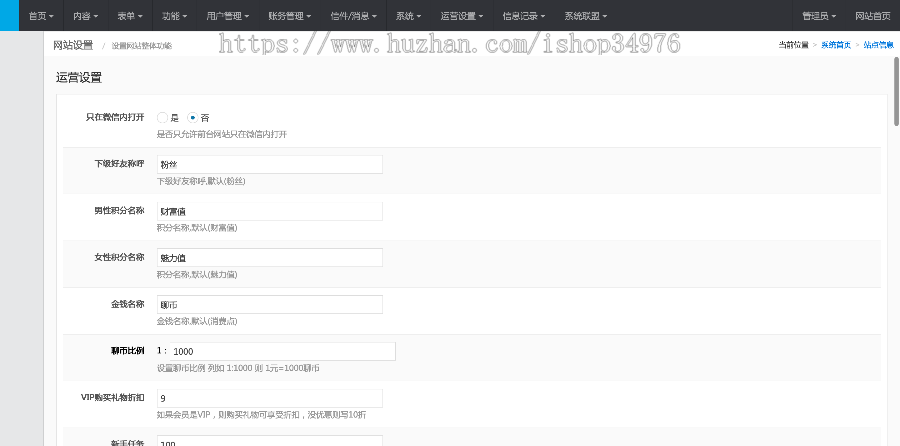Expand the 功能 menu
The image size is (900, 446).
pyautogui.click(x=174, y=16)
